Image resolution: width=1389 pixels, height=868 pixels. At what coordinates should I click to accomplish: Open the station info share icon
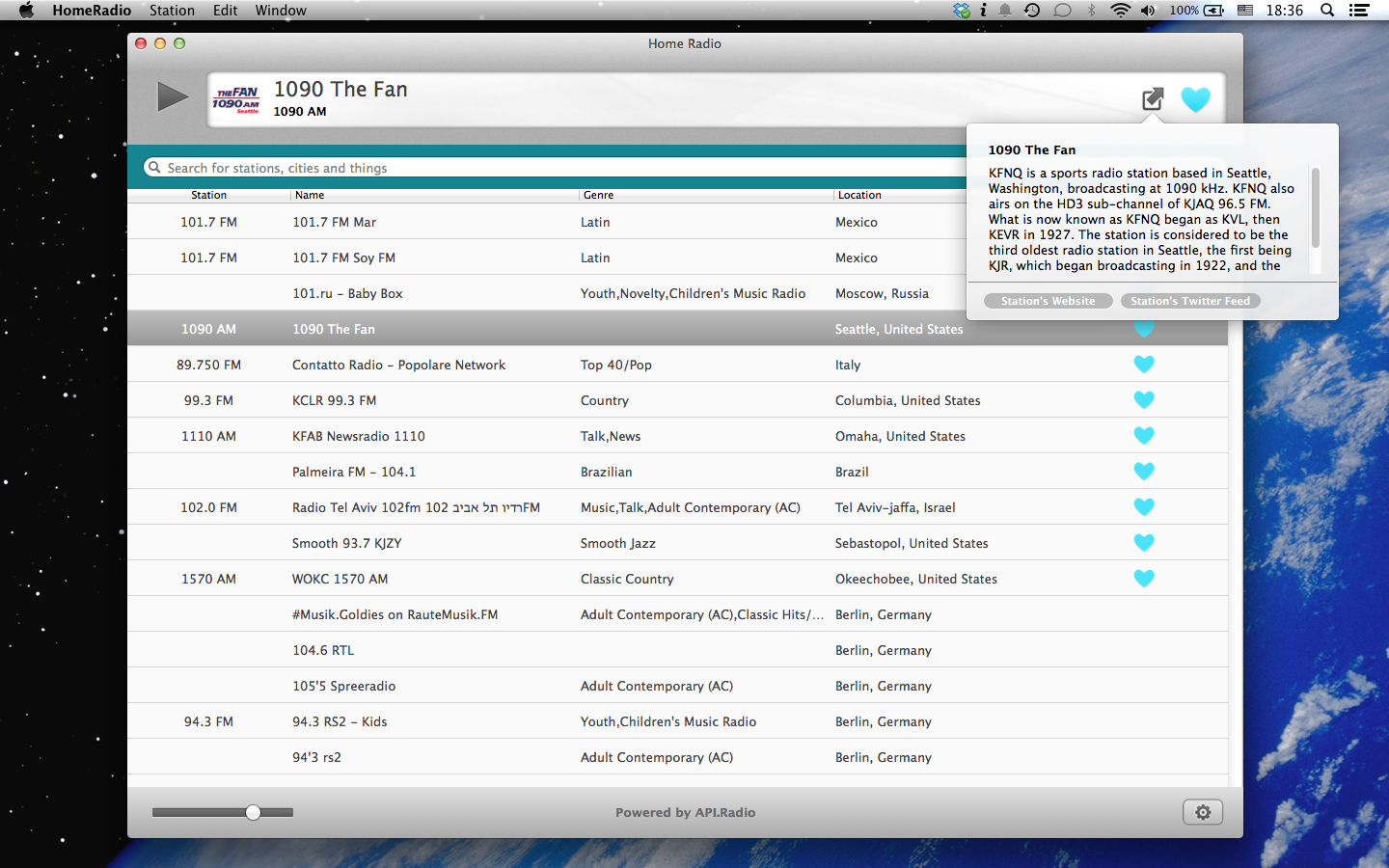coord(1153,98)
